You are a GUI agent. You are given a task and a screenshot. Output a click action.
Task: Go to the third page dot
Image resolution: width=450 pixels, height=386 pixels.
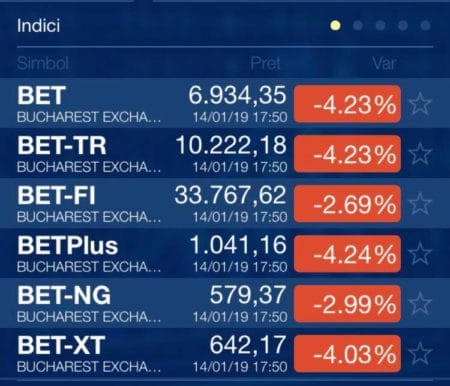(x=380, y=25)
